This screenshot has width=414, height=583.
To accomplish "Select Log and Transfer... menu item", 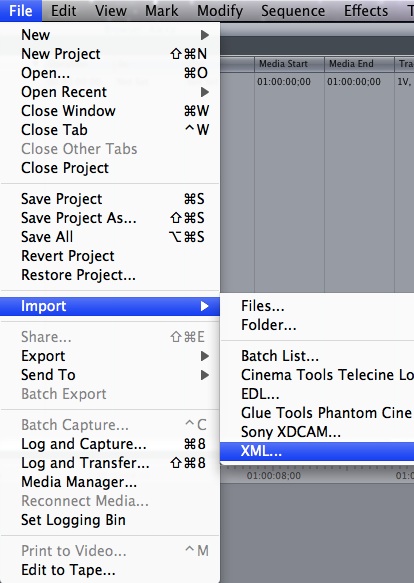I will pos(110,463).
